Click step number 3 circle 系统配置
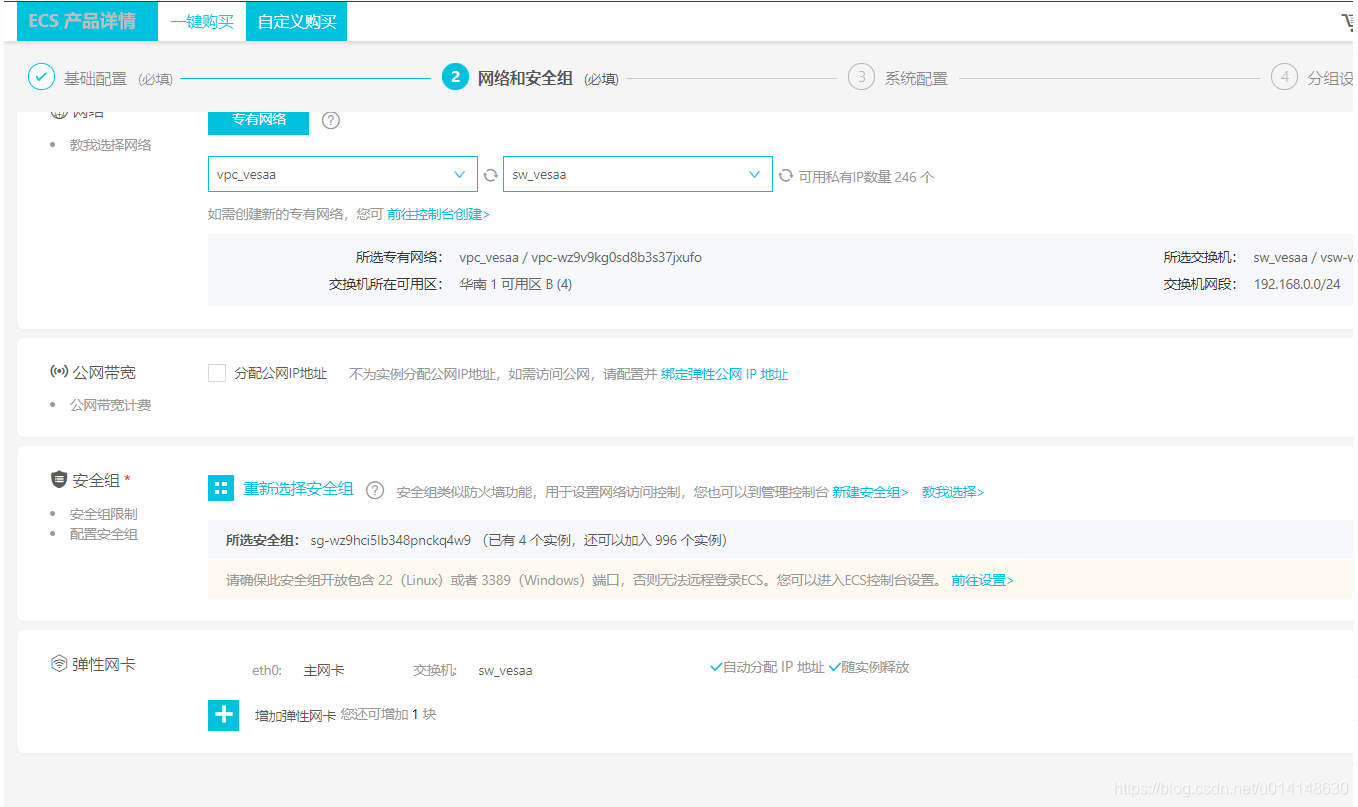The height and width of the screenshot is (807, 1358). 861,77
